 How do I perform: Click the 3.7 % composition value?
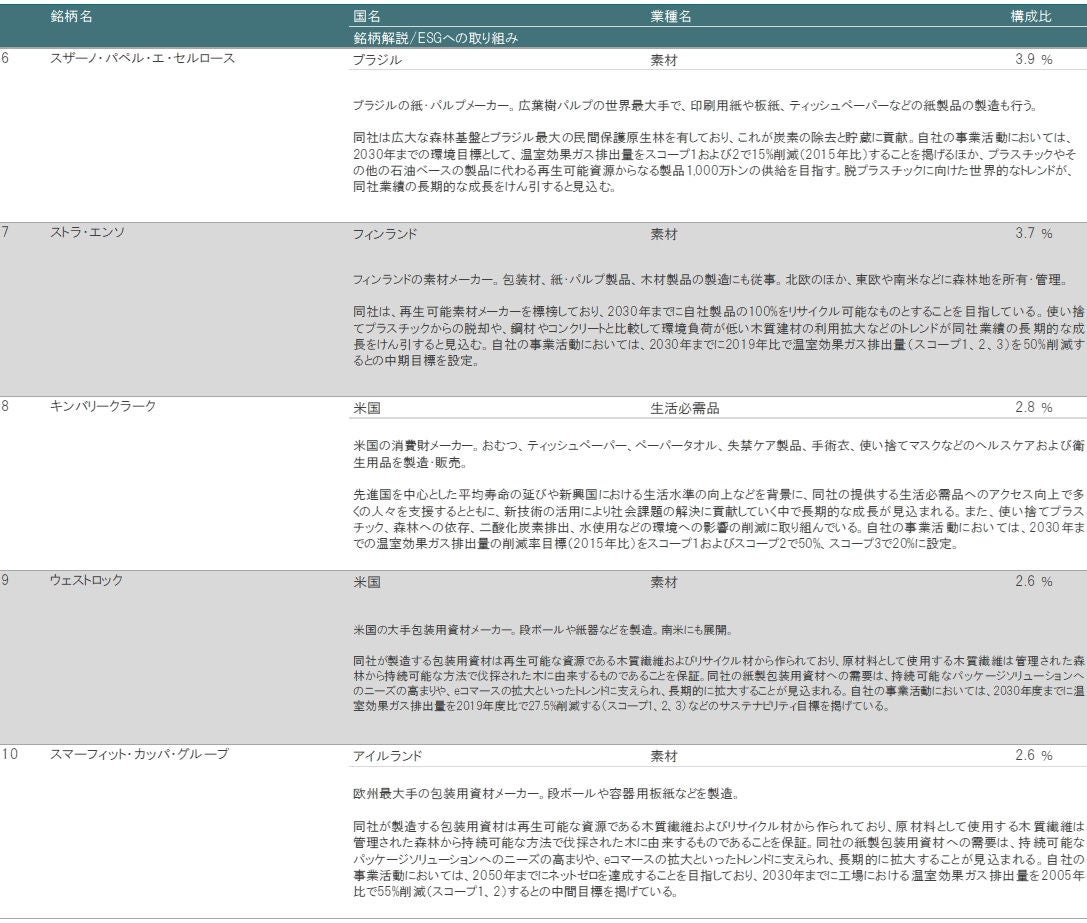tap(1034, 234)
